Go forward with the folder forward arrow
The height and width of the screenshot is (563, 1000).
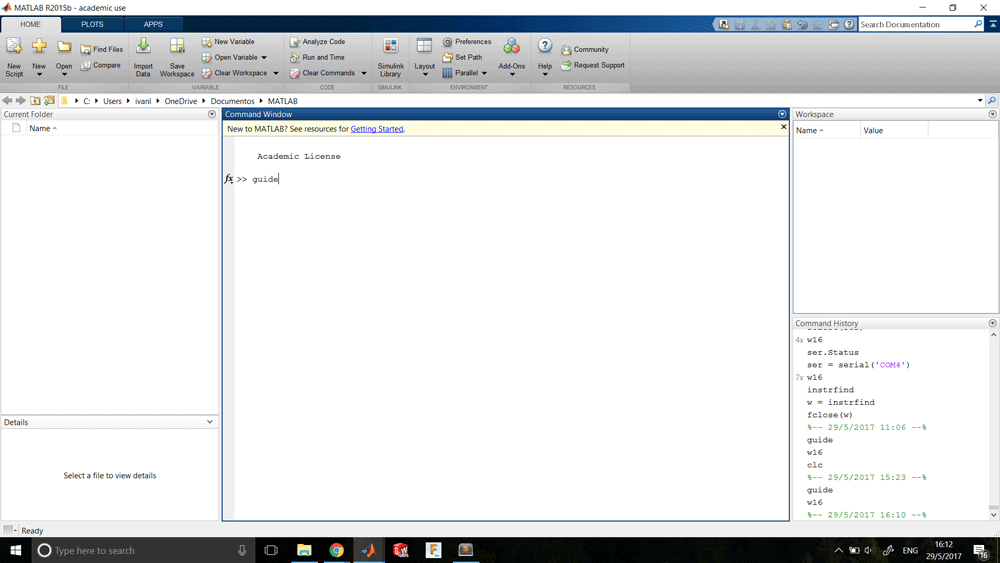20,101
